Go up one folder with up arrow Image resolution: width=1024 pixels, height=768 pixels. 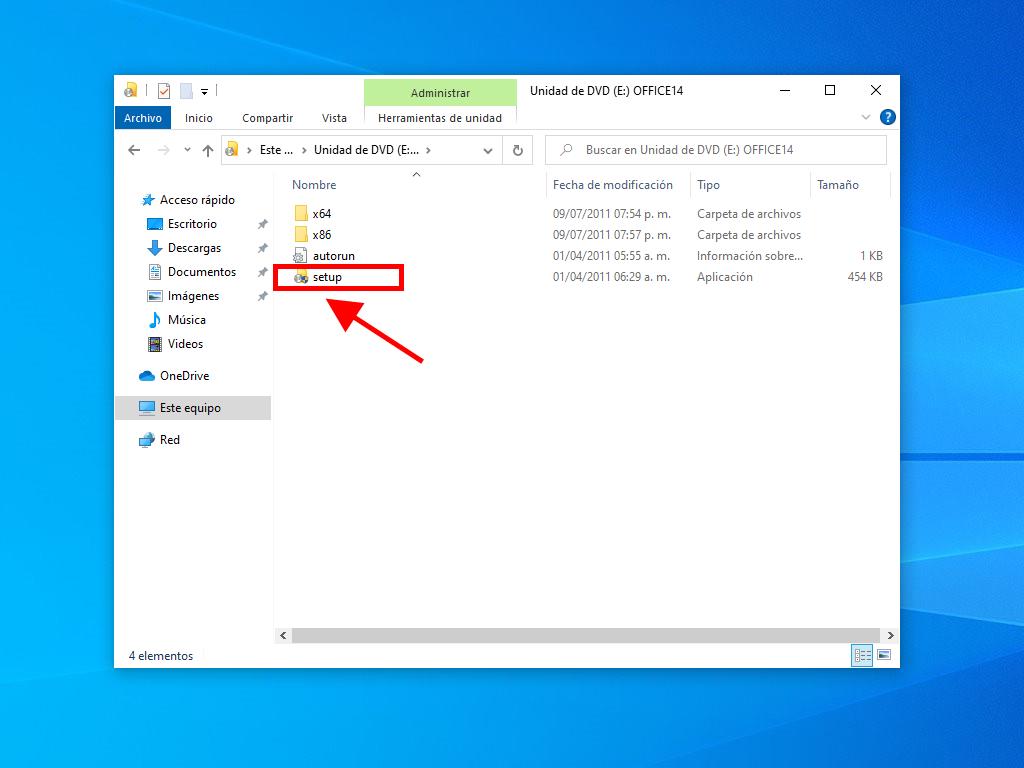point(208,150)
